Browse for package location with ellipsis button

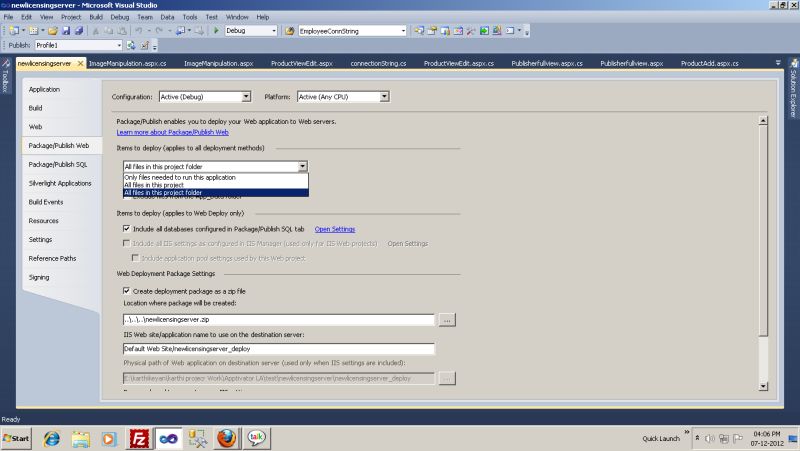pos(447,320)
